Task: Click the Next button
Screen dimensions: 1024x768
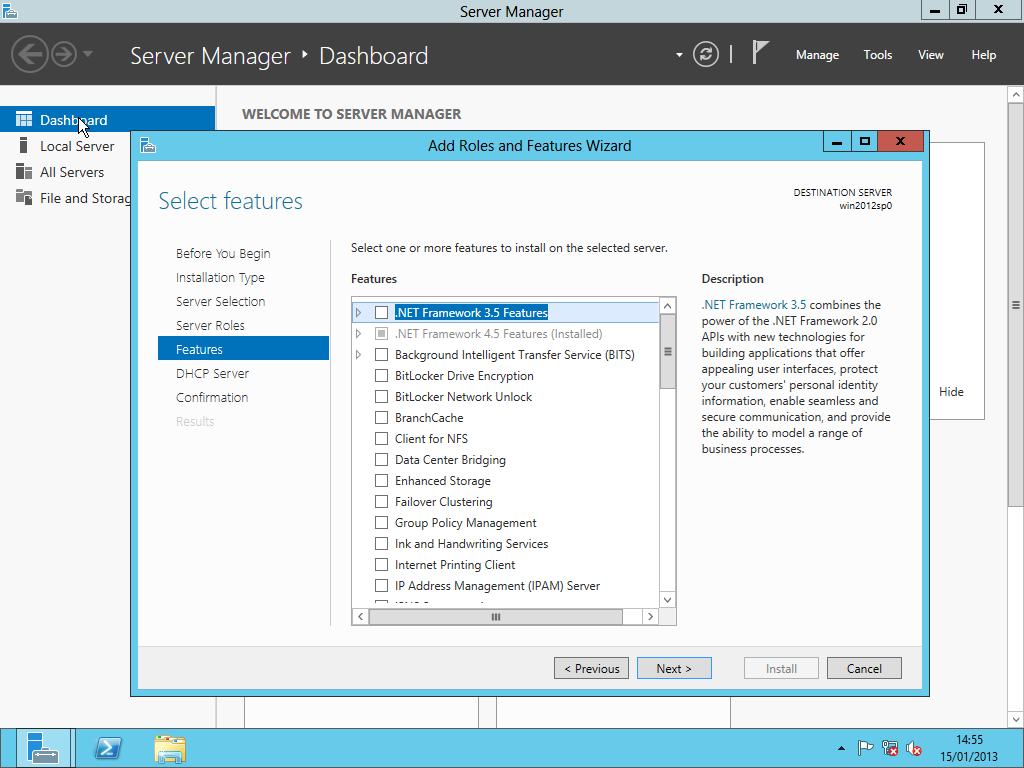Action: pyautogui.click(x=673, y=669)
